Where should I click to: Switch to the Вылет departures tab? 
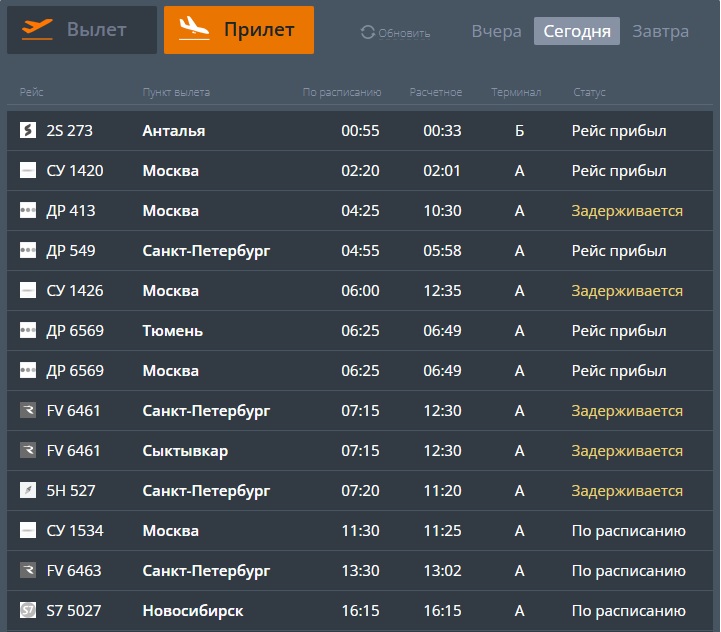[82, 30]
